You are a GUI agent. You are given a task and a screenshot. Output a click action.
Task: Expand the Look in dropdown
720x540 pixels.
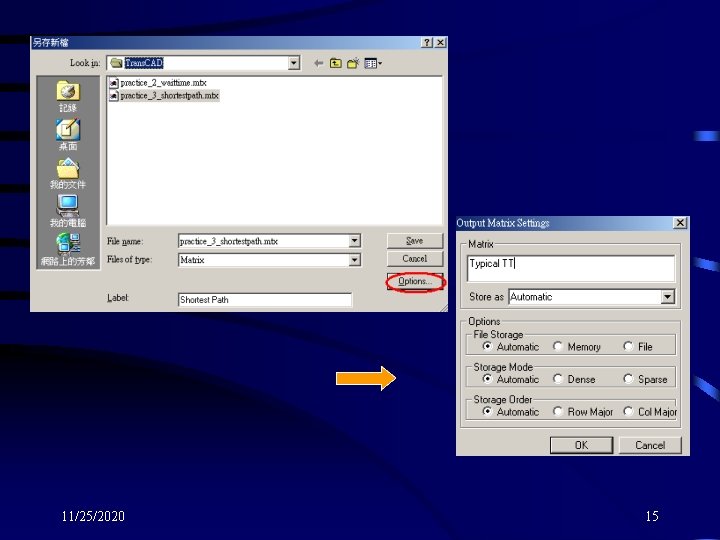[294, 63]
